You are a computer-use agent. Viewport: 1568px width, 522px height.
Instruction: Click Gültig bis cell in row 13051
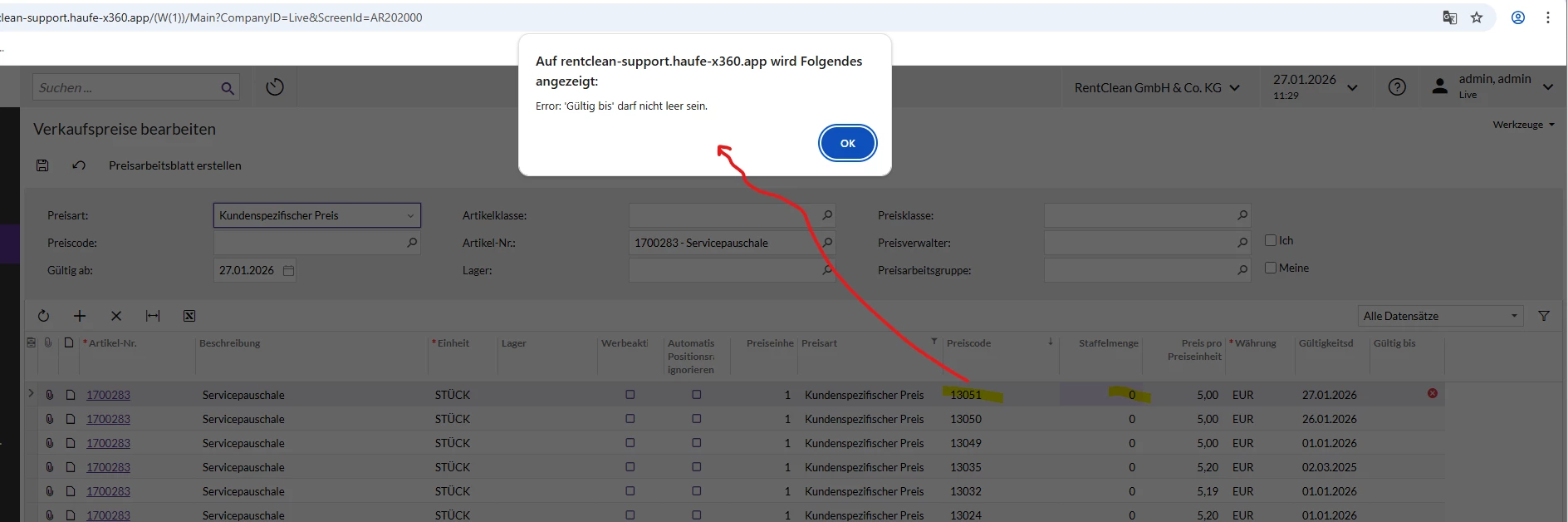pos(1407,395)
